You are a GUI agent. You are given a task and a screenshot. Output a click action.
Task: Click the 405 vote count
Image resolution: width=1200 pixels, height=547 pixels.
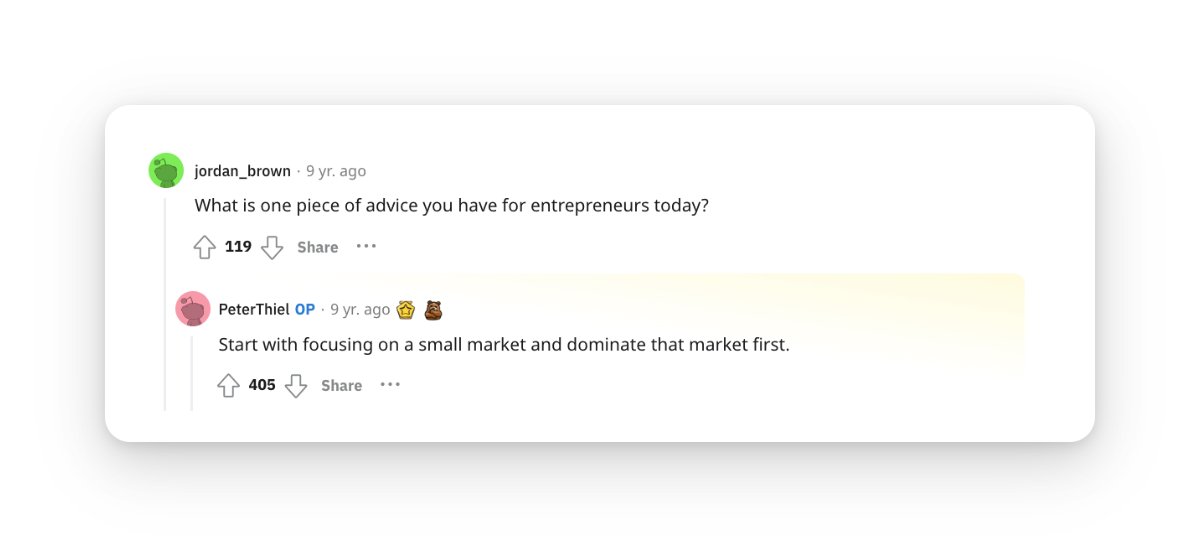pyautogui.click(x=262, y=385)
